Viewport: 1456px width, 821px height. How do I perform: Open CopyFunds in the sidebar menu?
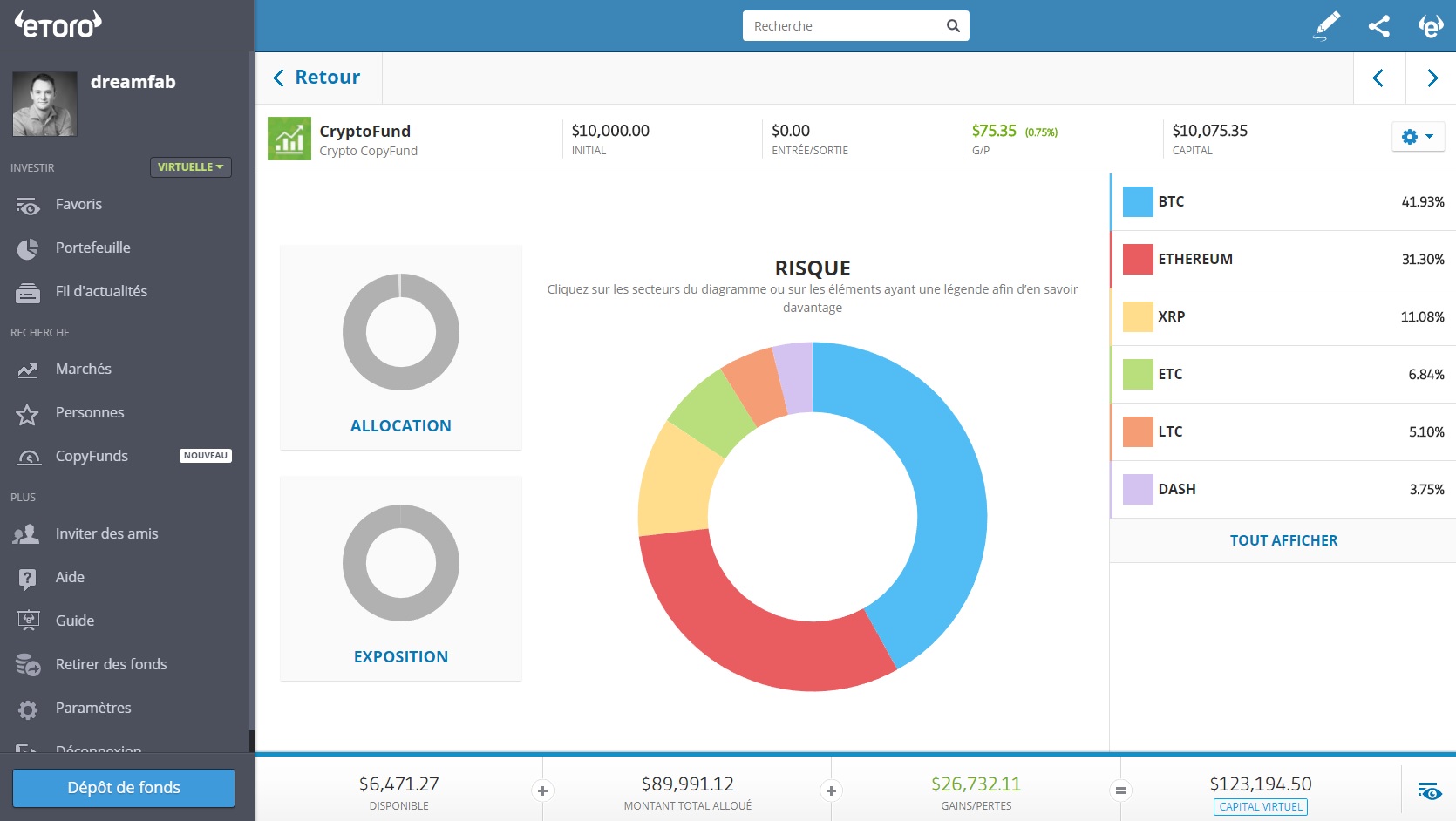[92, 456]
